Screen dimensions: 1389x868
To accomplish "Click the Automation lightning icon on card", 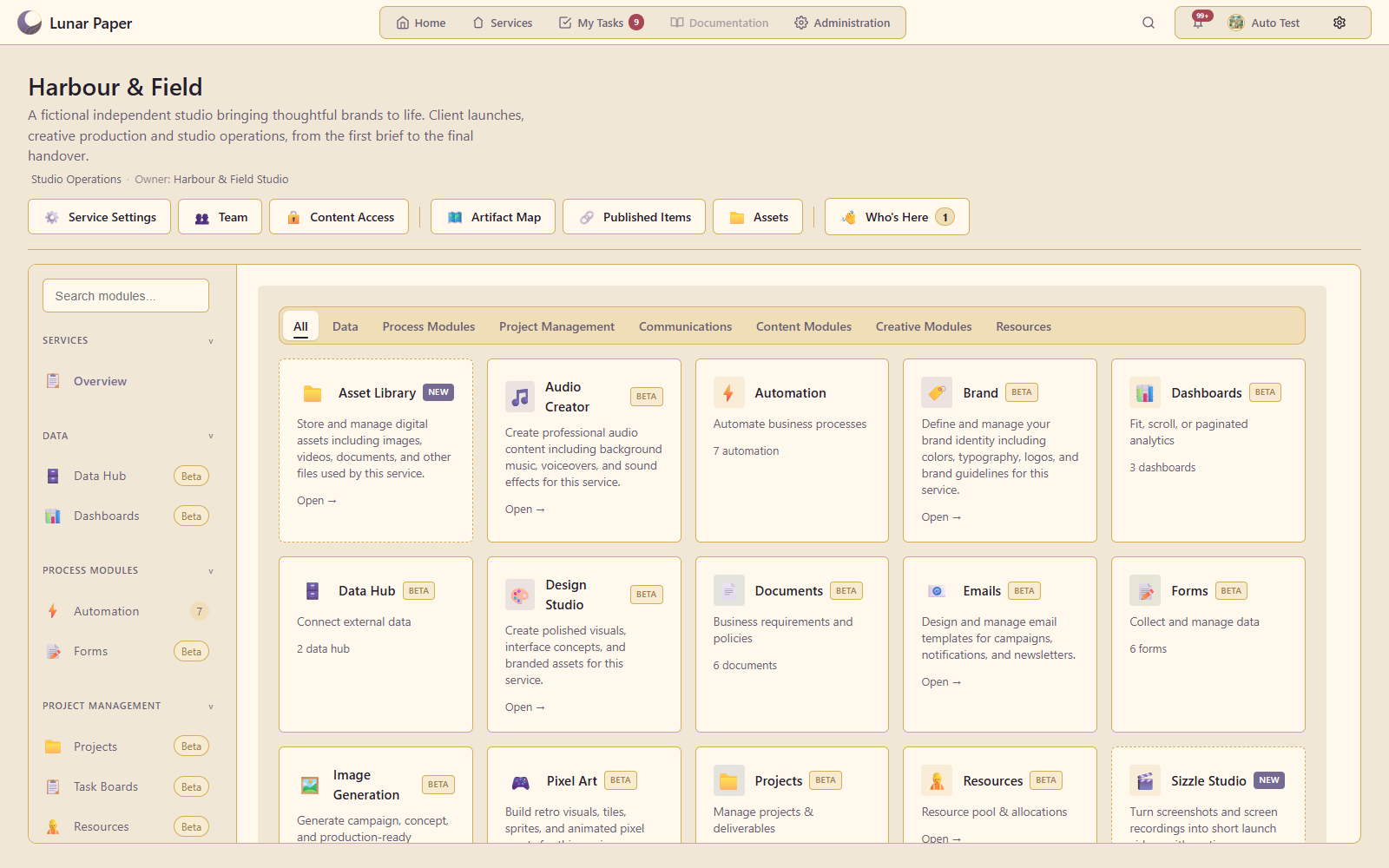I will coord(728,393).
